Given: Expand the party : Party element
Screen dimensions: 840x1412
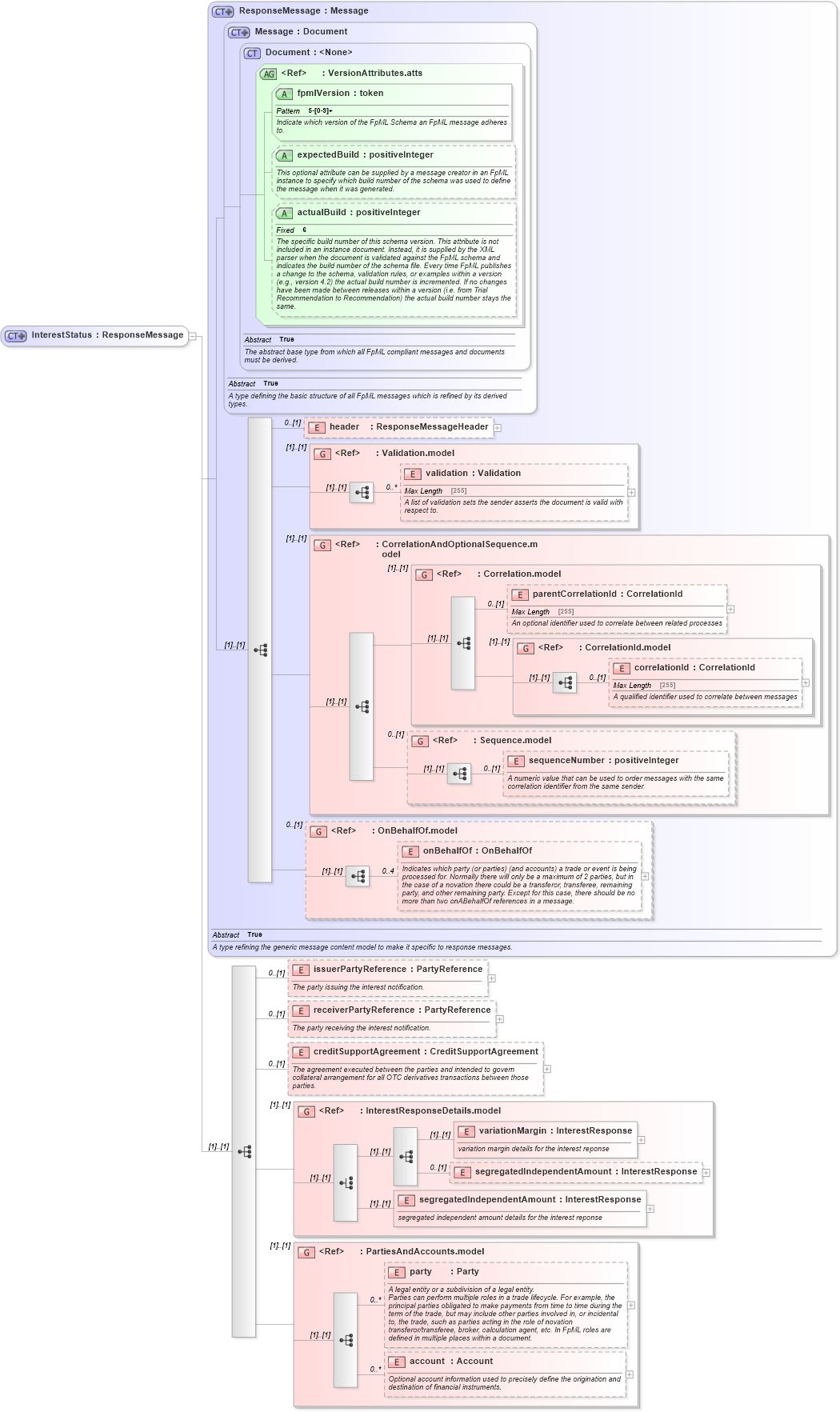Looking at the screenshot, I should 630,1306.
